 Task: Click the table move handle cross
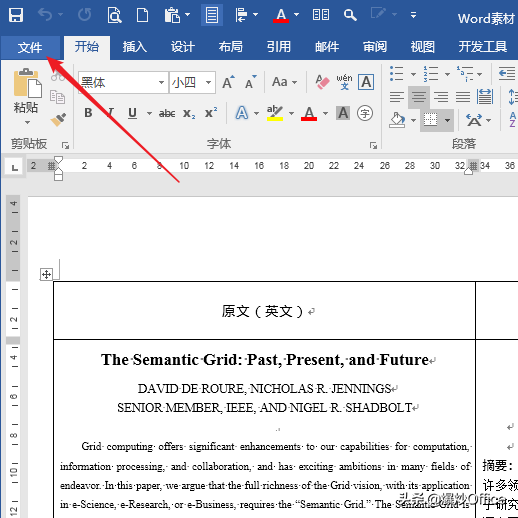click(46, 275)
